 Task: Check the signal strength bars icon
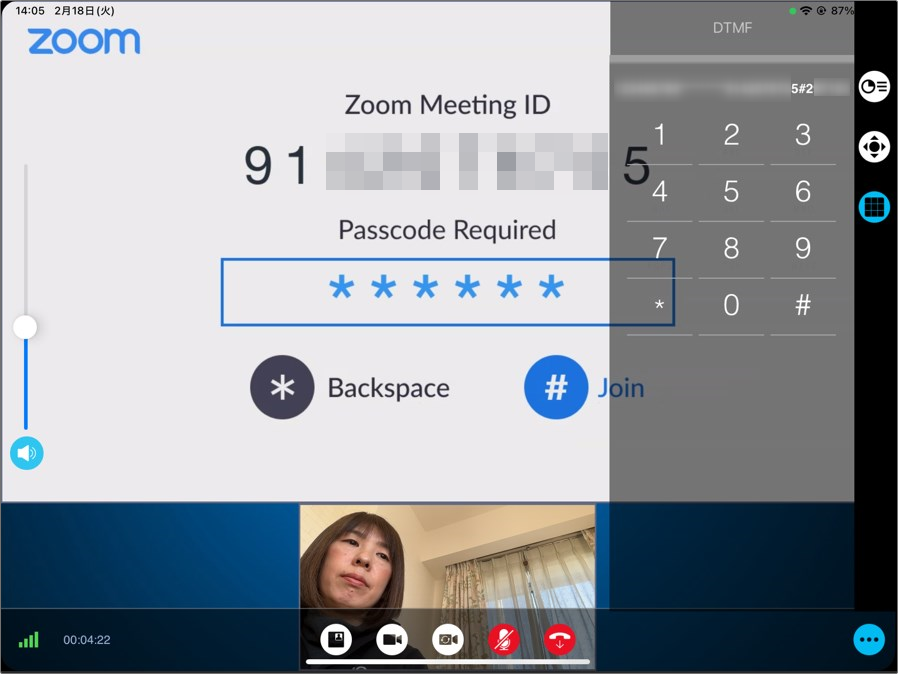(29, 640)
